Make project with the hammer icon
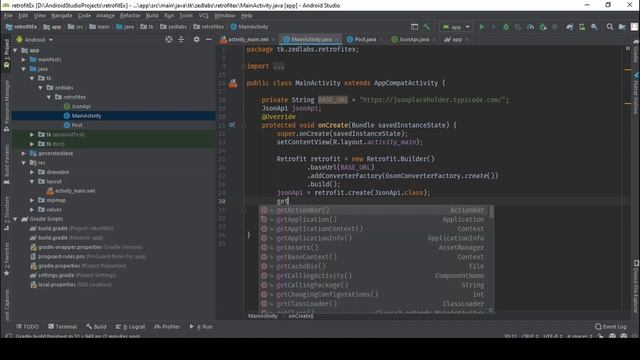Screen dimensions: 640x360 (x=427, y=27)
